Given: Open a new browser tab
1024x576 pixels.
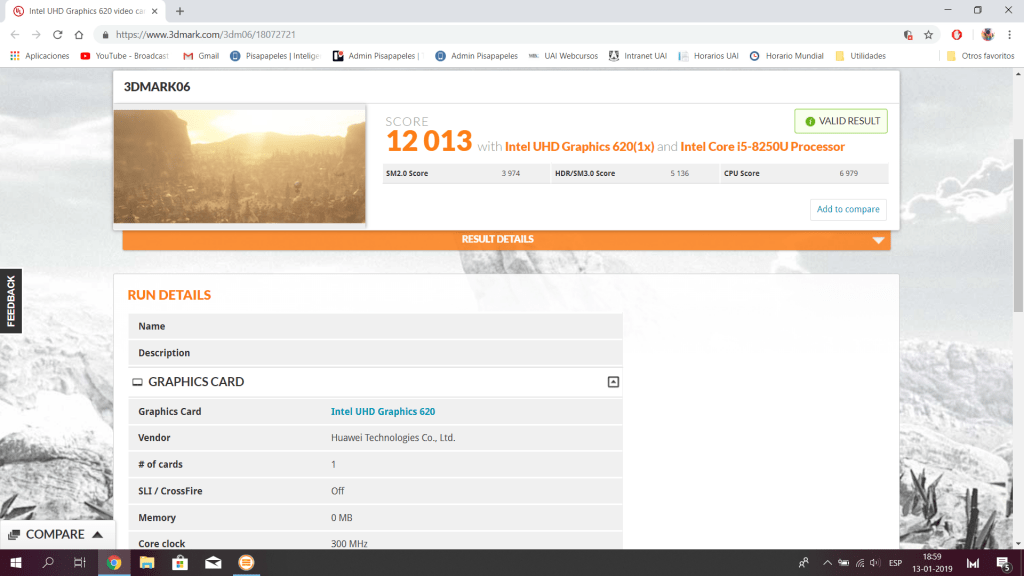Looking at the screenshot, I should point(180,11).
